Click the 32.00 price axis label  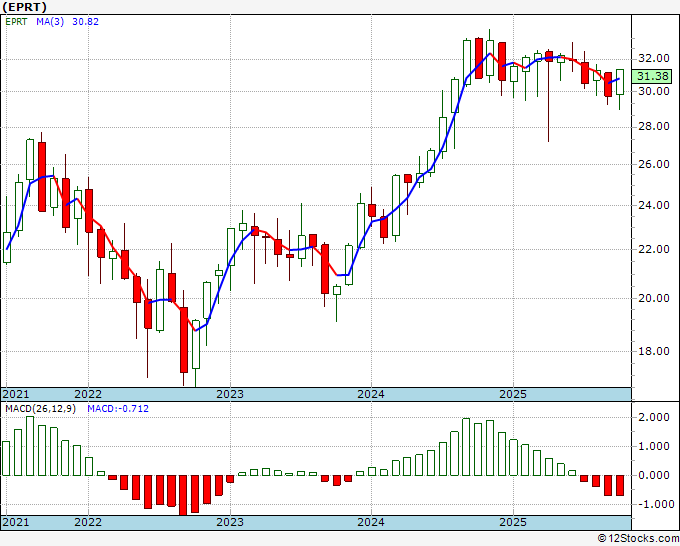click(654, 58)
